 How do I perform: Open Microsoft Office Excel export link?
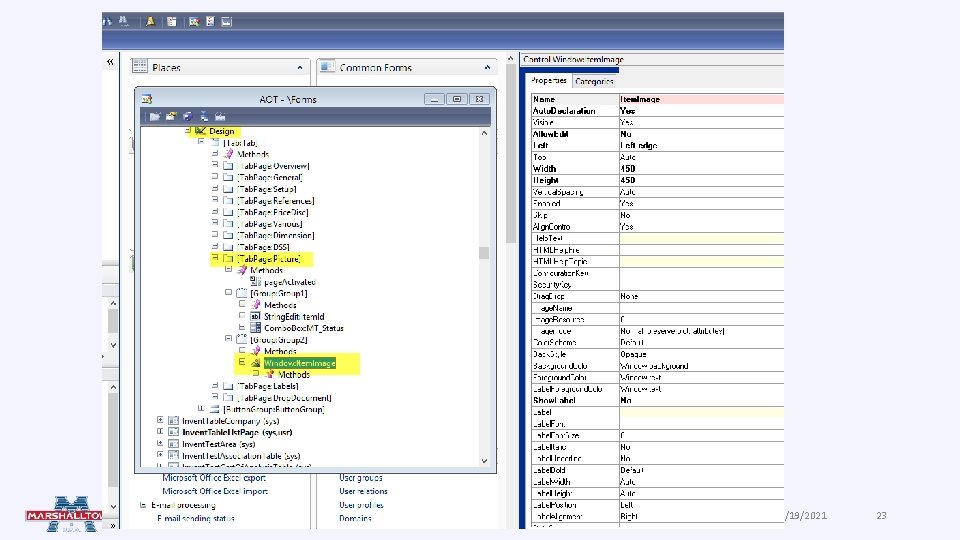click(214, 478)
